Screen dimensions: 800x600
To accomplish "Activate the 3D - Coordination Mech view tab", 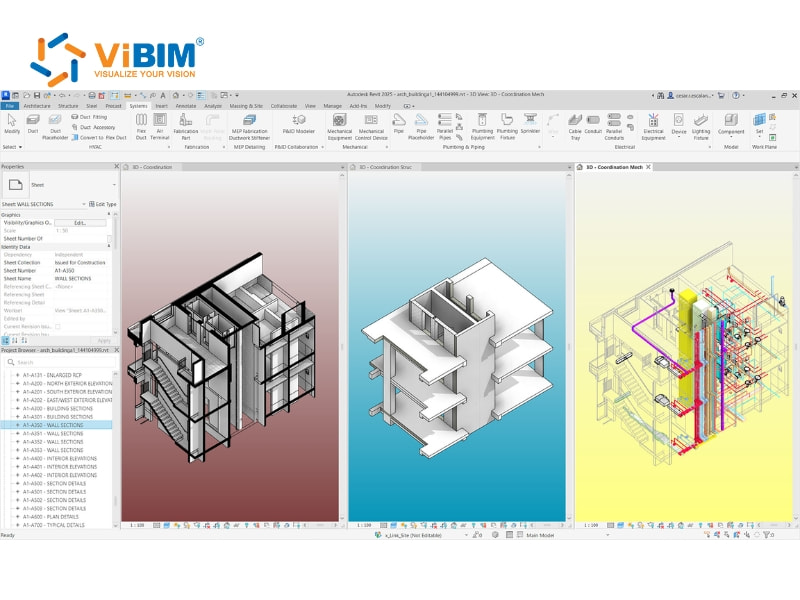I will coord(614,167).
